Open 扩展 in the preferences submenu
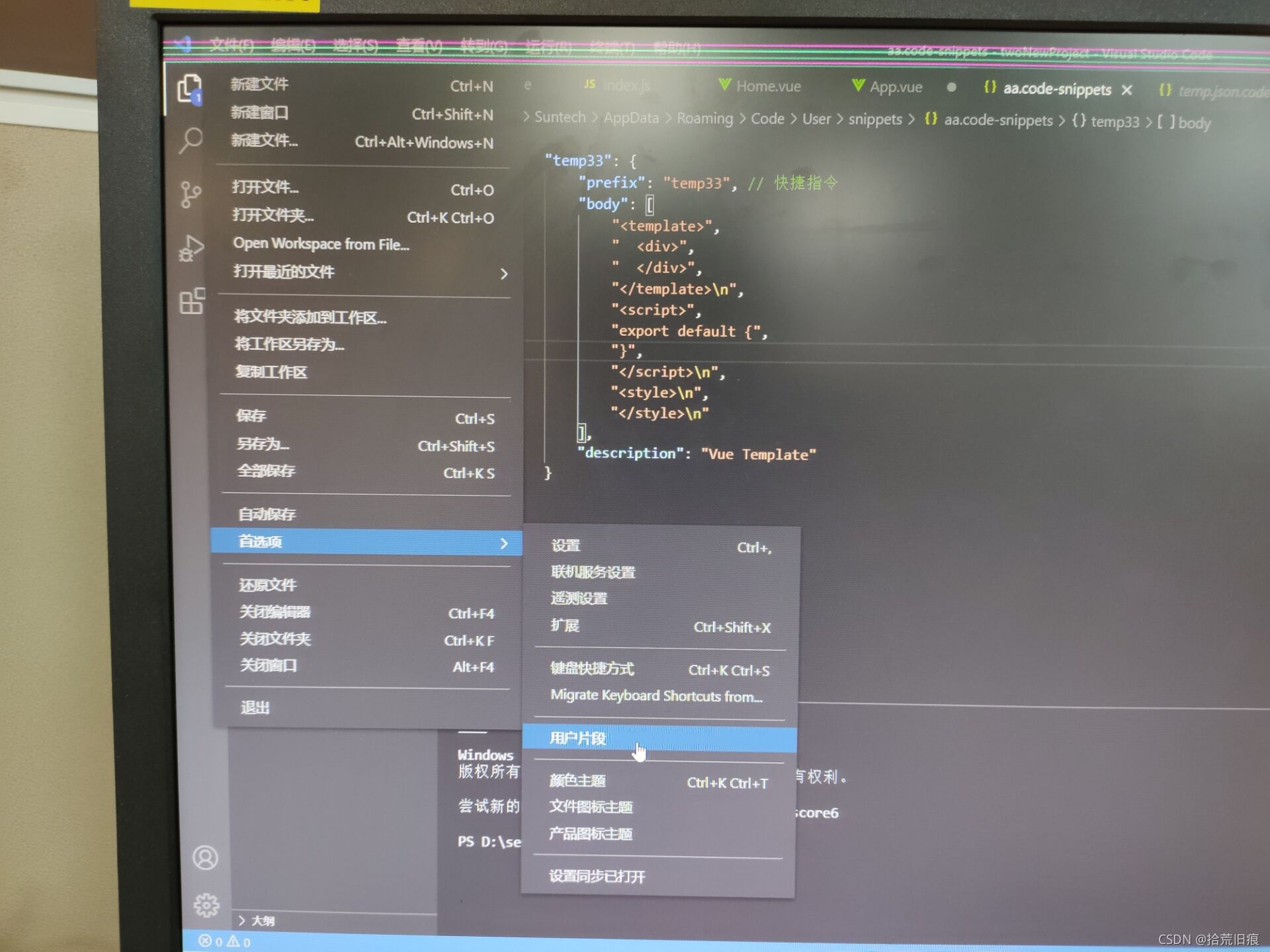Image resolution: width=1270 pixels, height=952 pixels. point(661,626)
